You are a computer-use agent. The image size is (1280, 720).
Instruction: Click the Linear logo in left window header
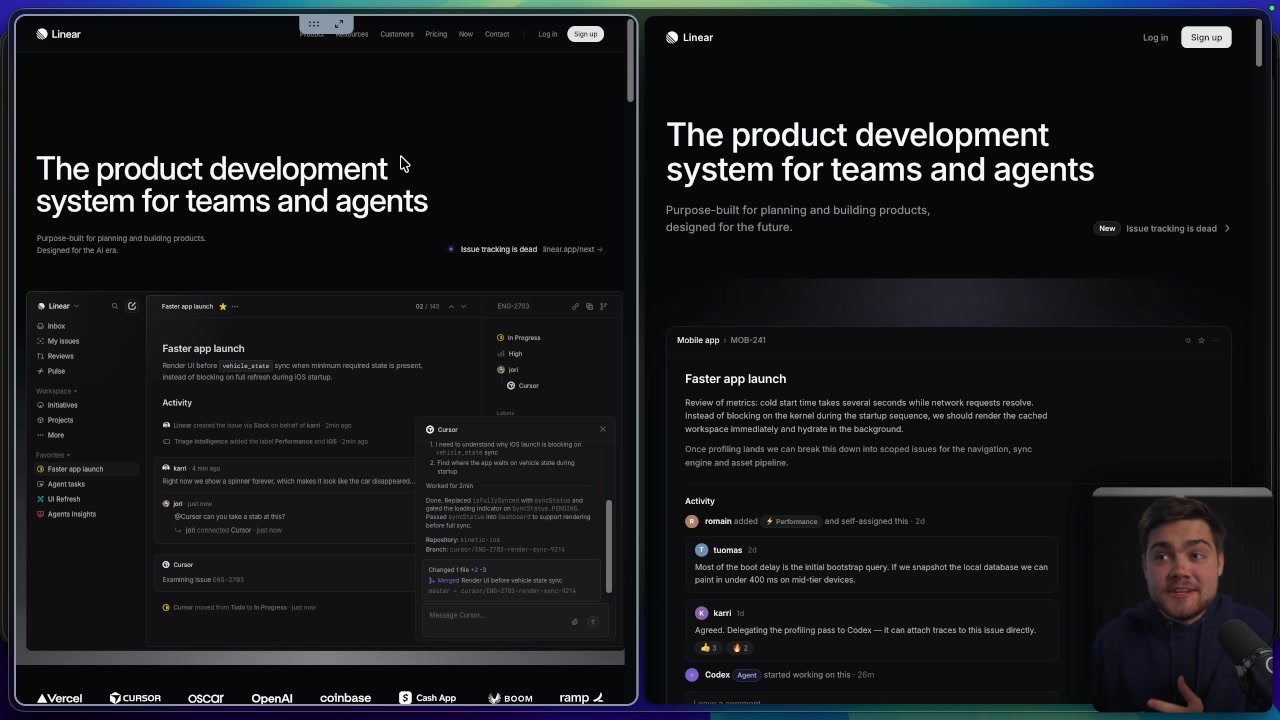click(58, 34)
